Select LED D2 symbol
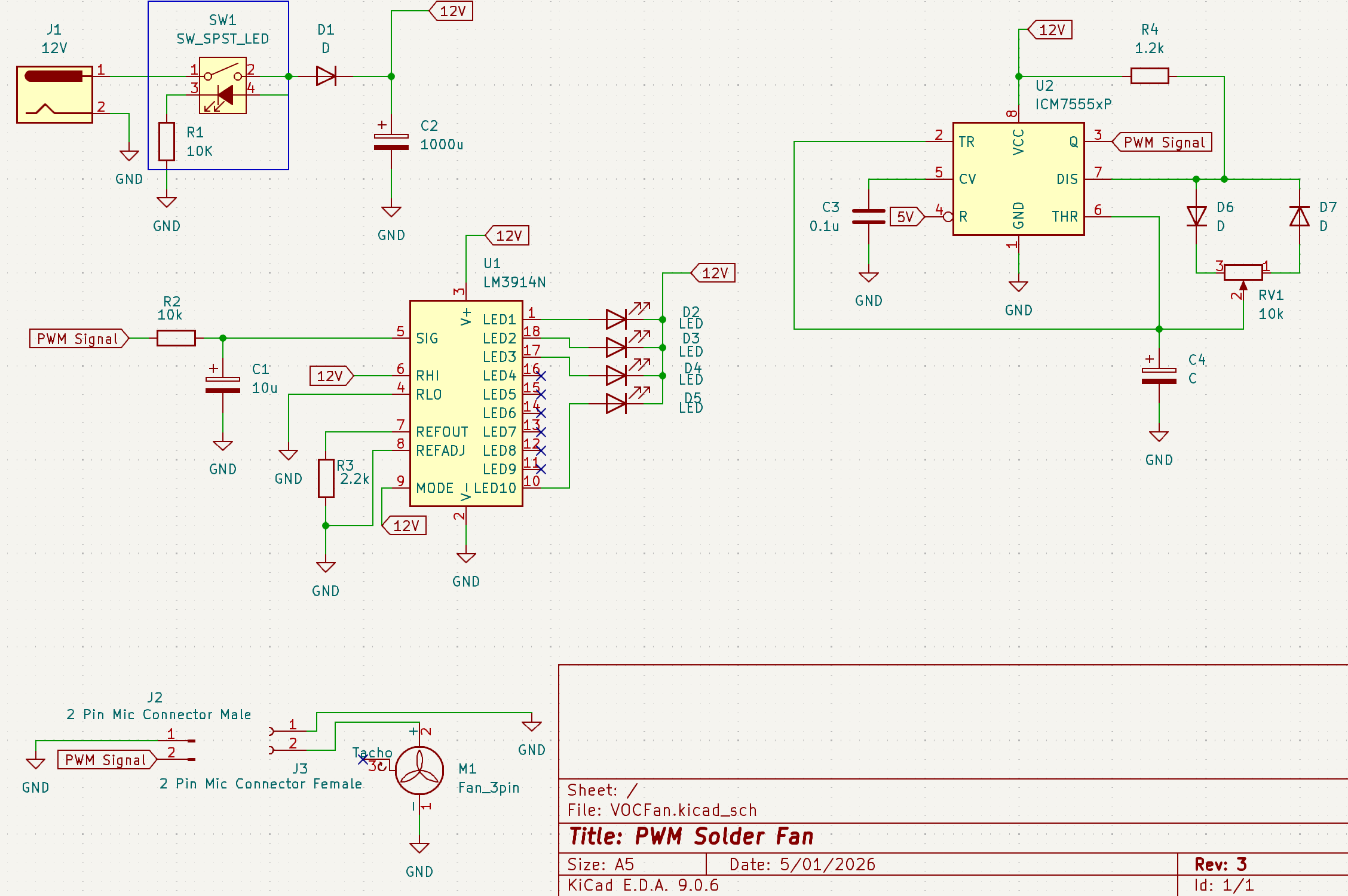The height and width of the screenshot is (896, 1348). click(x=621, y=318)
